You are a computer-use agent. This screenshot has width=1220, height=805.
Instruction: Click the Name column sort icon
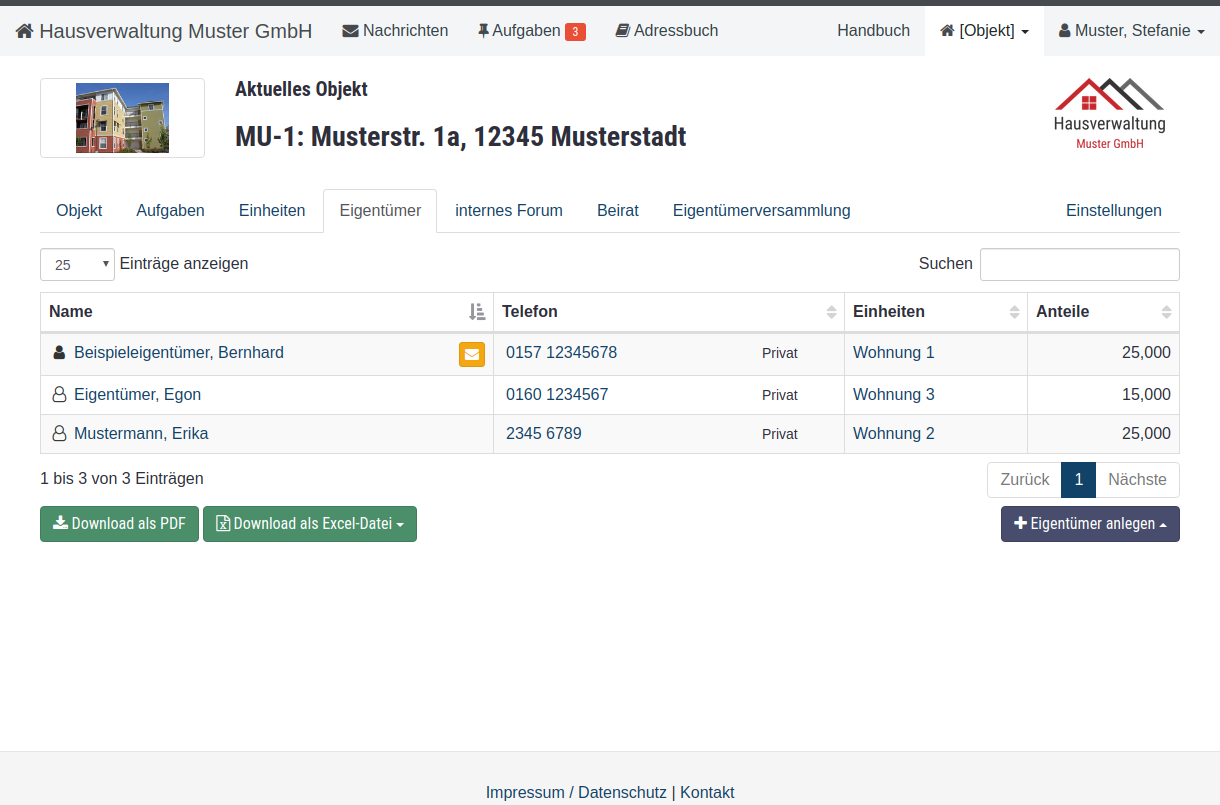[477, 312]
